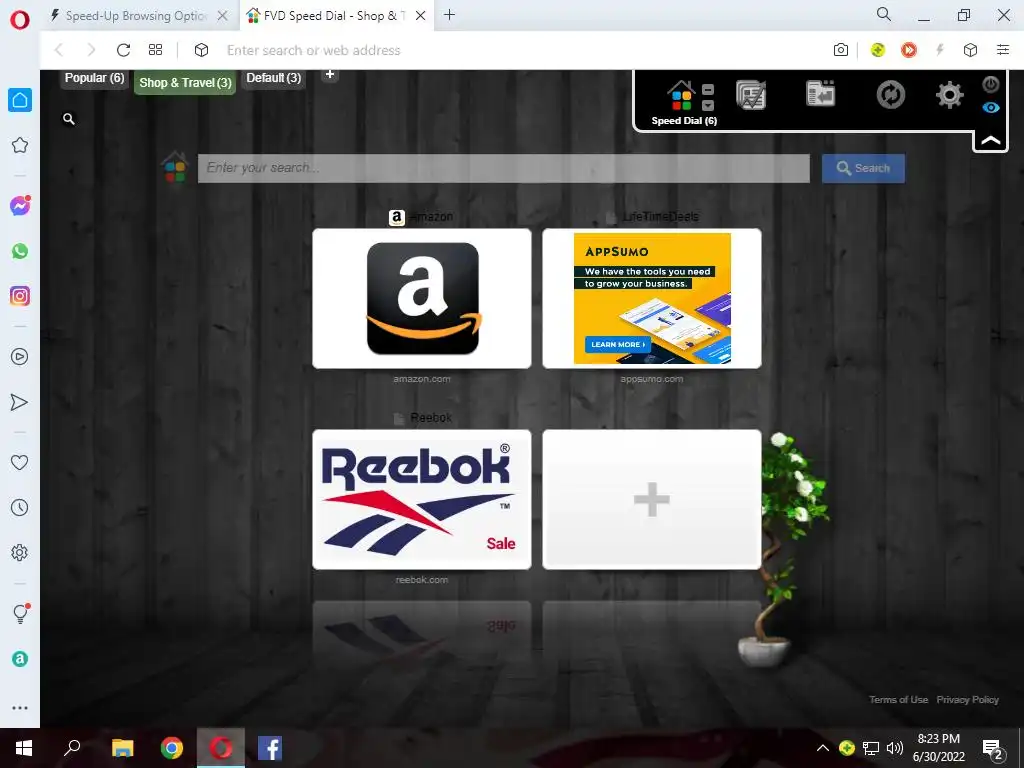Open Bookmarks star in sidebar
Viewport: 1024px width, 768px height.
(x=20, y=145)
